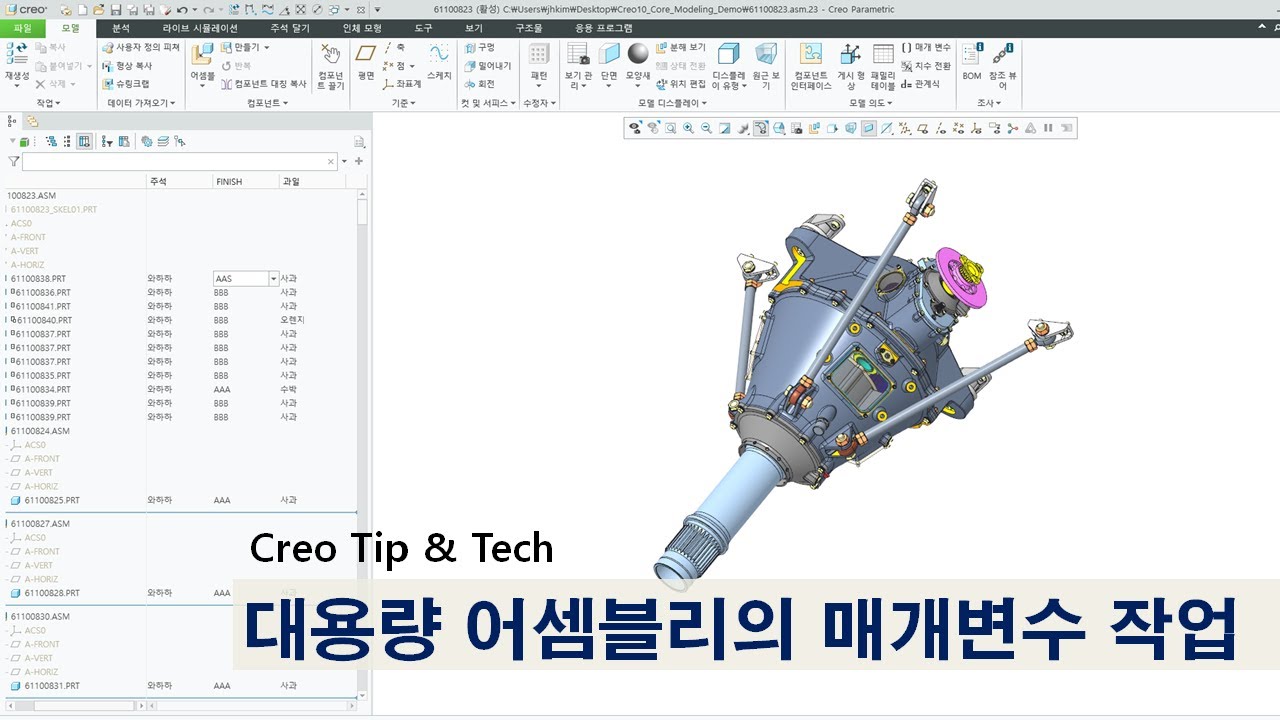Switch to the 분석 analysis tab
The height and width of the screenshot is (720, 1280).
coord(121,28)
